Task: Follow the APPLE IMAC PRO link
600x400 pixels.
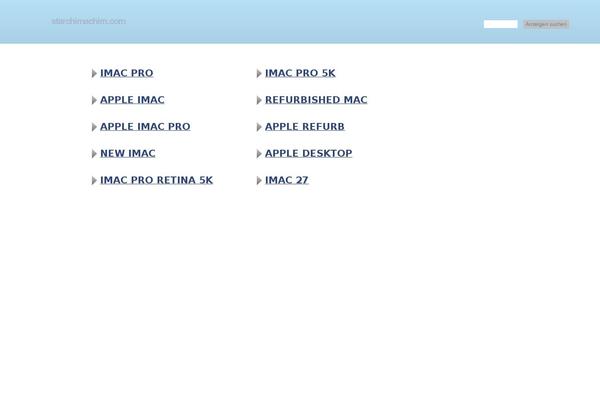Action: pyautogui.click(x=145, y=127)
